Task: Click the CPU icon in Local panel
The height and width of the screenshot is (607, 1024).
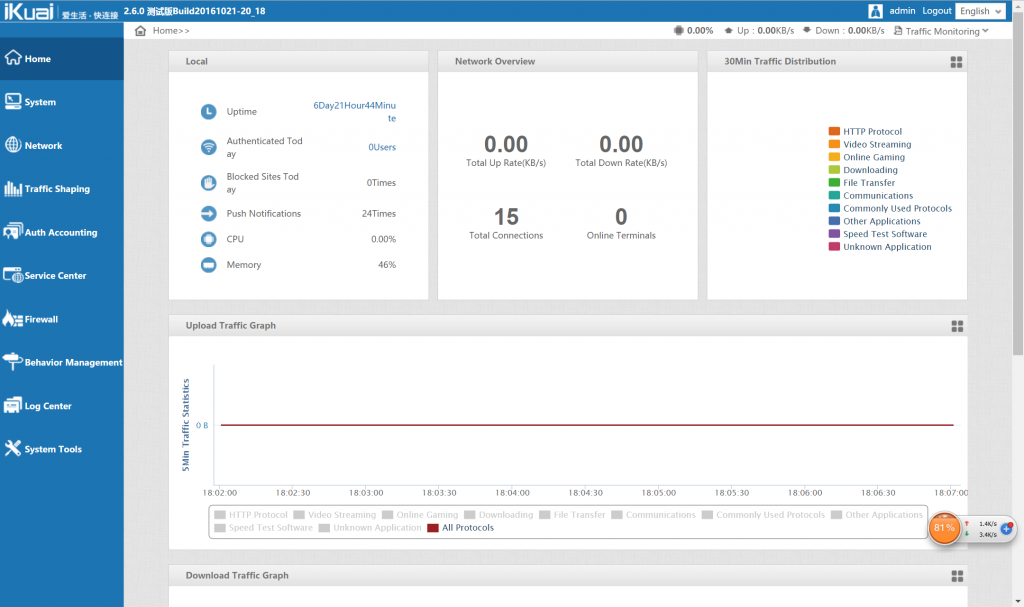Action: point(208,239)
